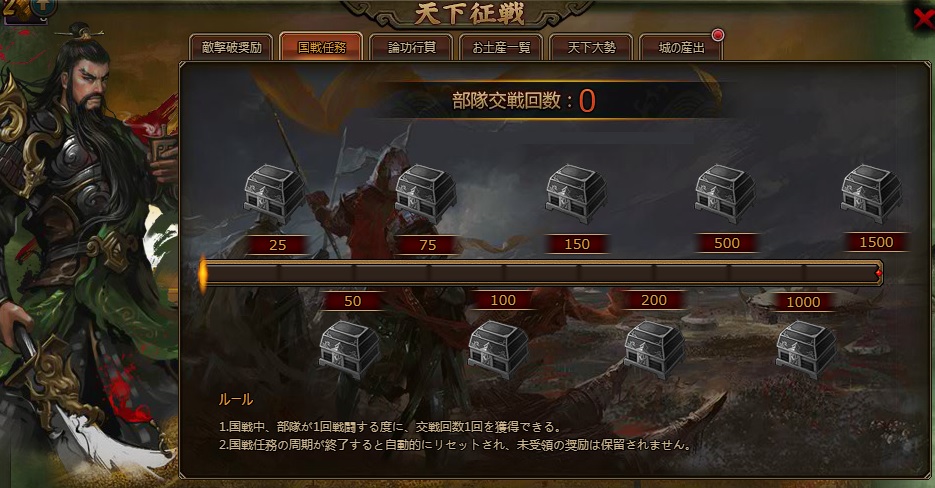Image resolution: width=935 pixels, height=488 pixels.
Task: Claim the 1000 battles treasure chest
Action: click(x=806, y=350)
